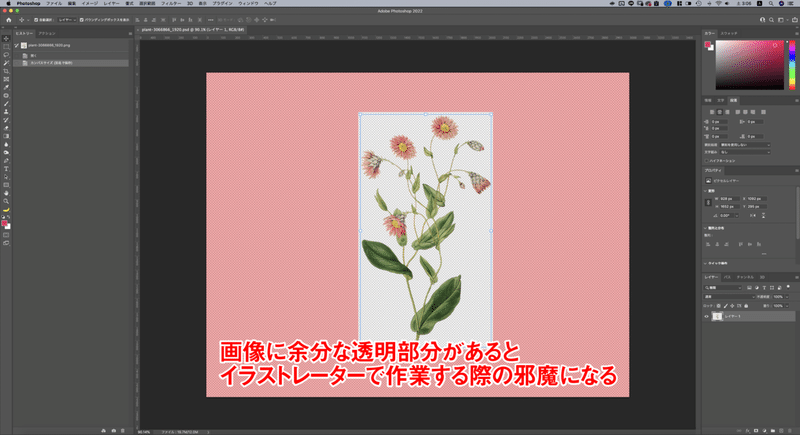Create a new group folder in Layers panel
Viewport: 800px width, 435px height.
(773, 431)
